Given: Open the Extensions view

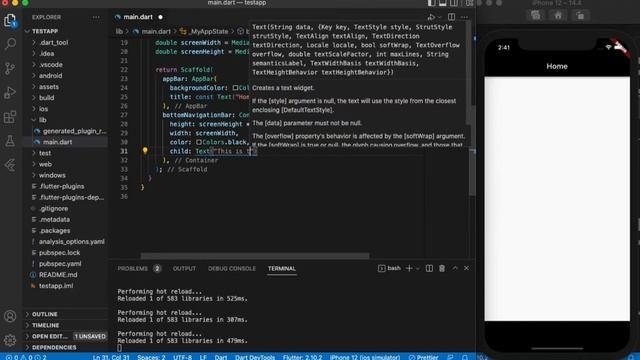Looking at the screenshot, I should [10, 117].
